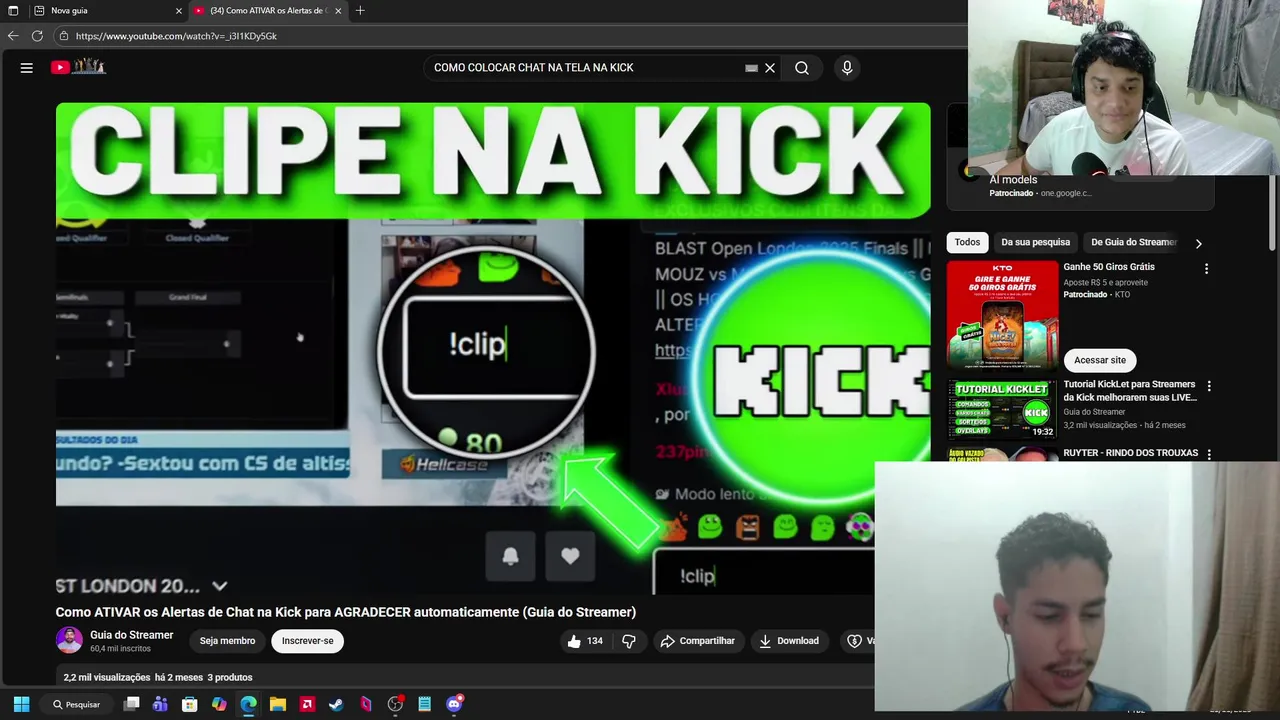1280x720 pixels.
Task: Dislike the video with thumbs down
Action: [629, 641]
